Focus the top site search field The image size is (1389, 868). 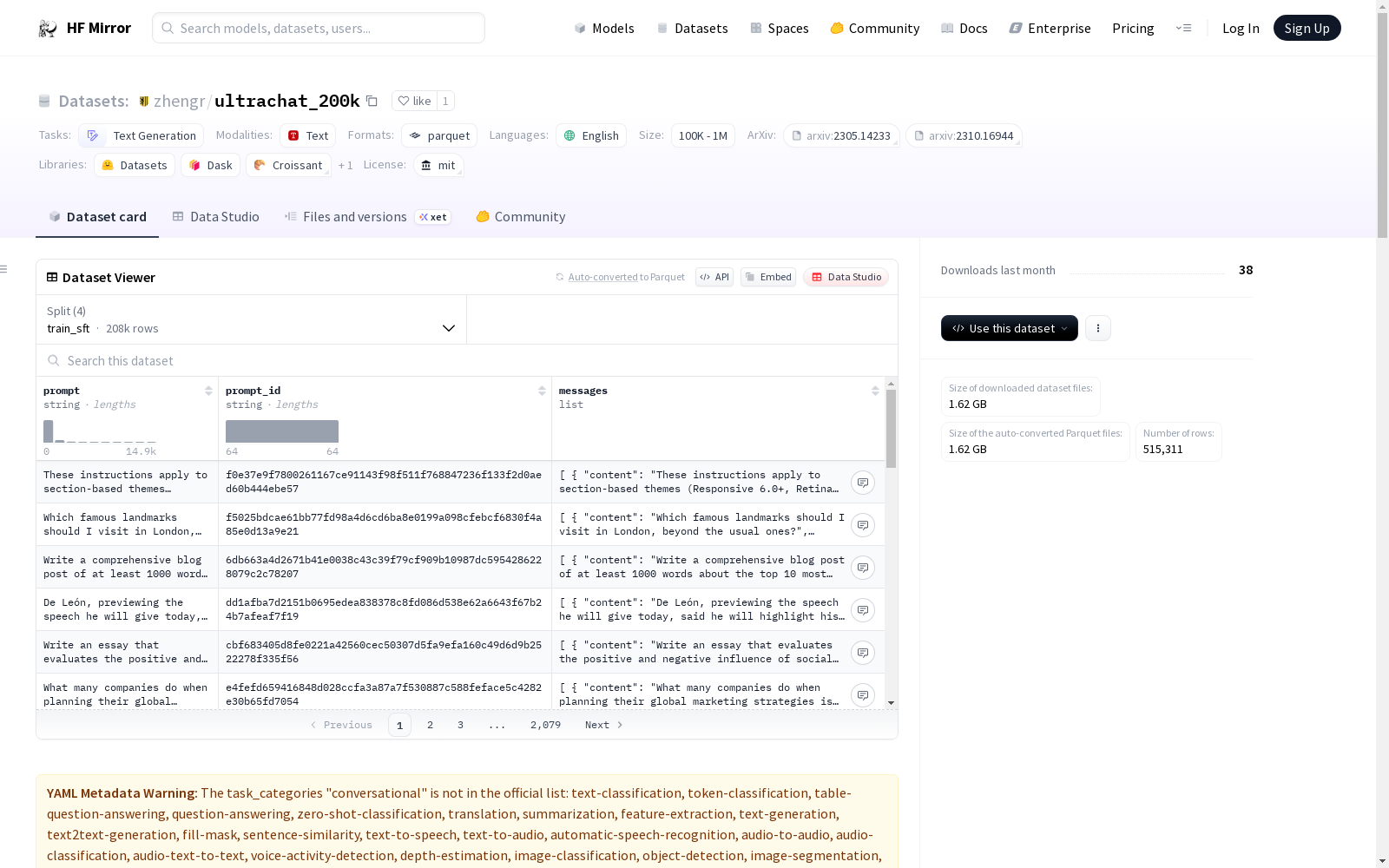tap(319, 28)
